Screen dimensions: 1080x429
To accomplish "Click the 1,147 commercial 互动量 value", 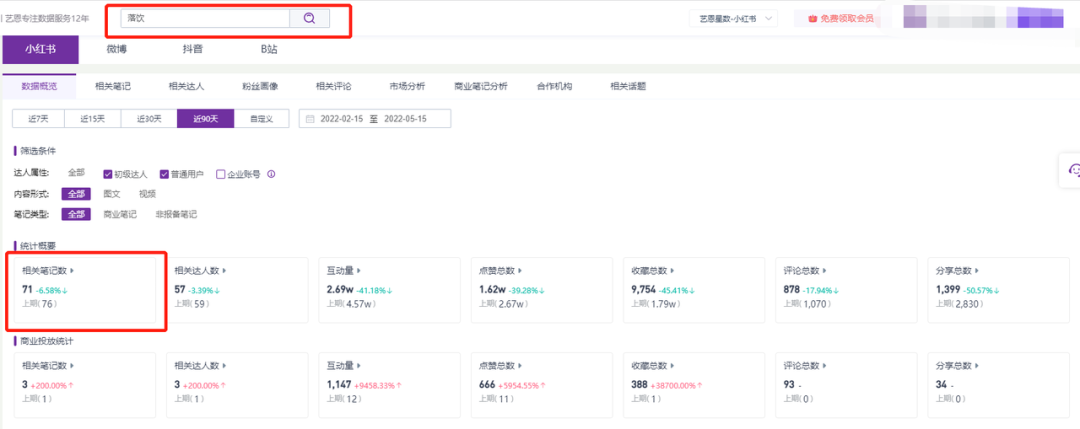I will pyautogui.click(x=340, y=384).
